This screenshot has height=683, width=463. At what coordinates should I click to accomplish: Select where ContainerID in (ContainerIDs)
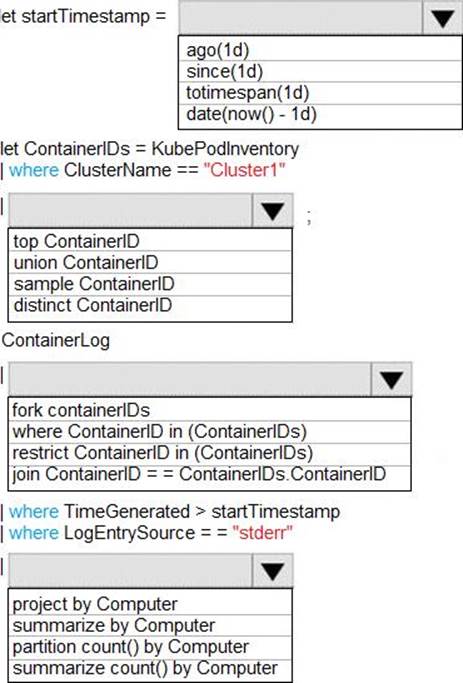[210, 432]
